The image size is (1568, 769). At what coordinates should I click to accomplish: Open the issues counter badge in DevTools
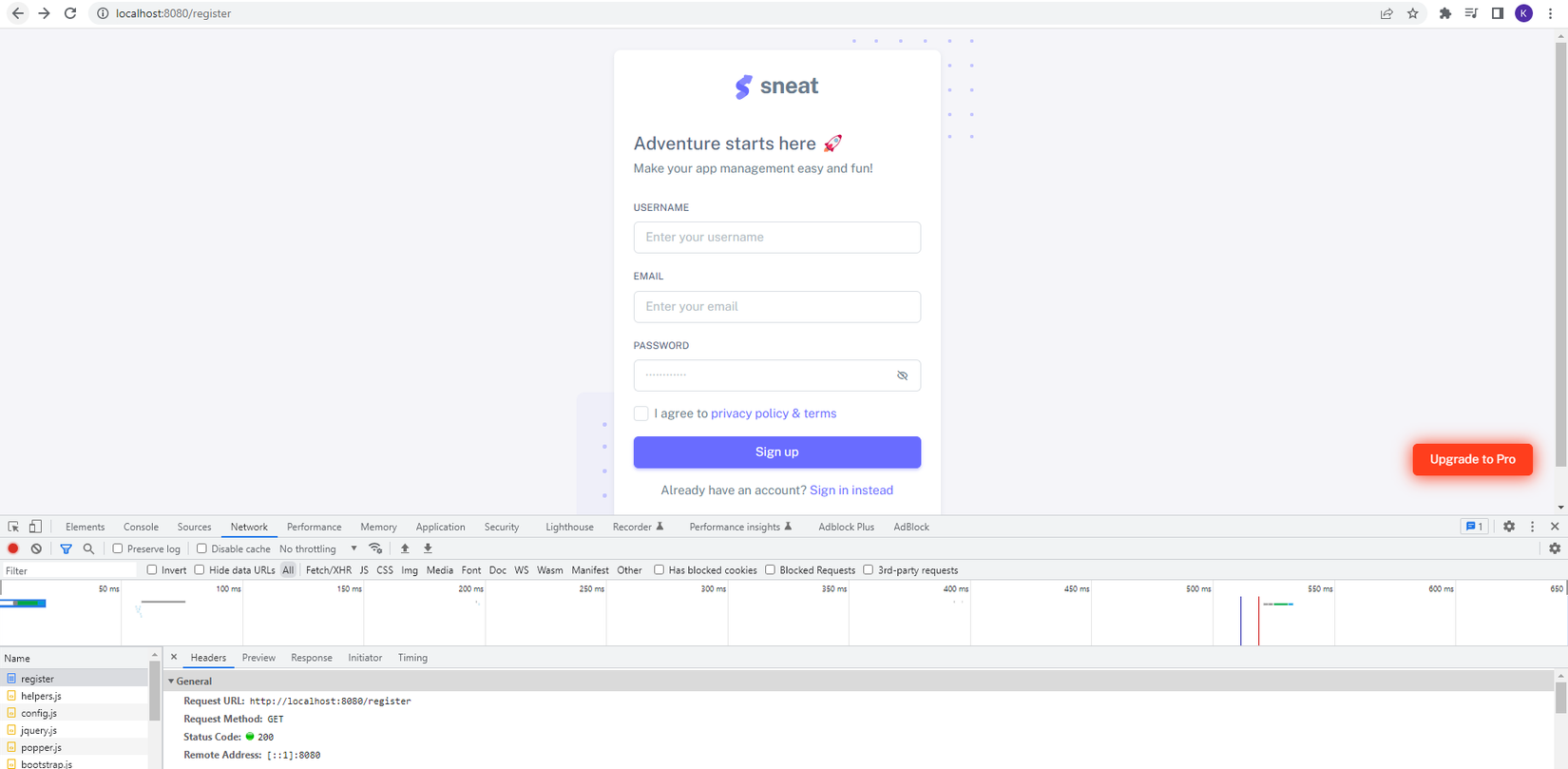[x=1474, y=527]
